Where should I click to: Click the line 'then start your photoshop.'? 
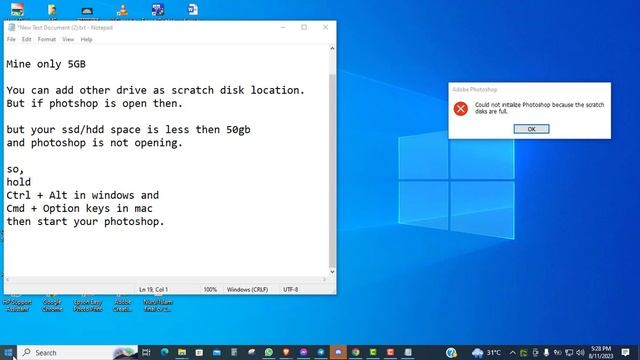[x=85, y=221]
